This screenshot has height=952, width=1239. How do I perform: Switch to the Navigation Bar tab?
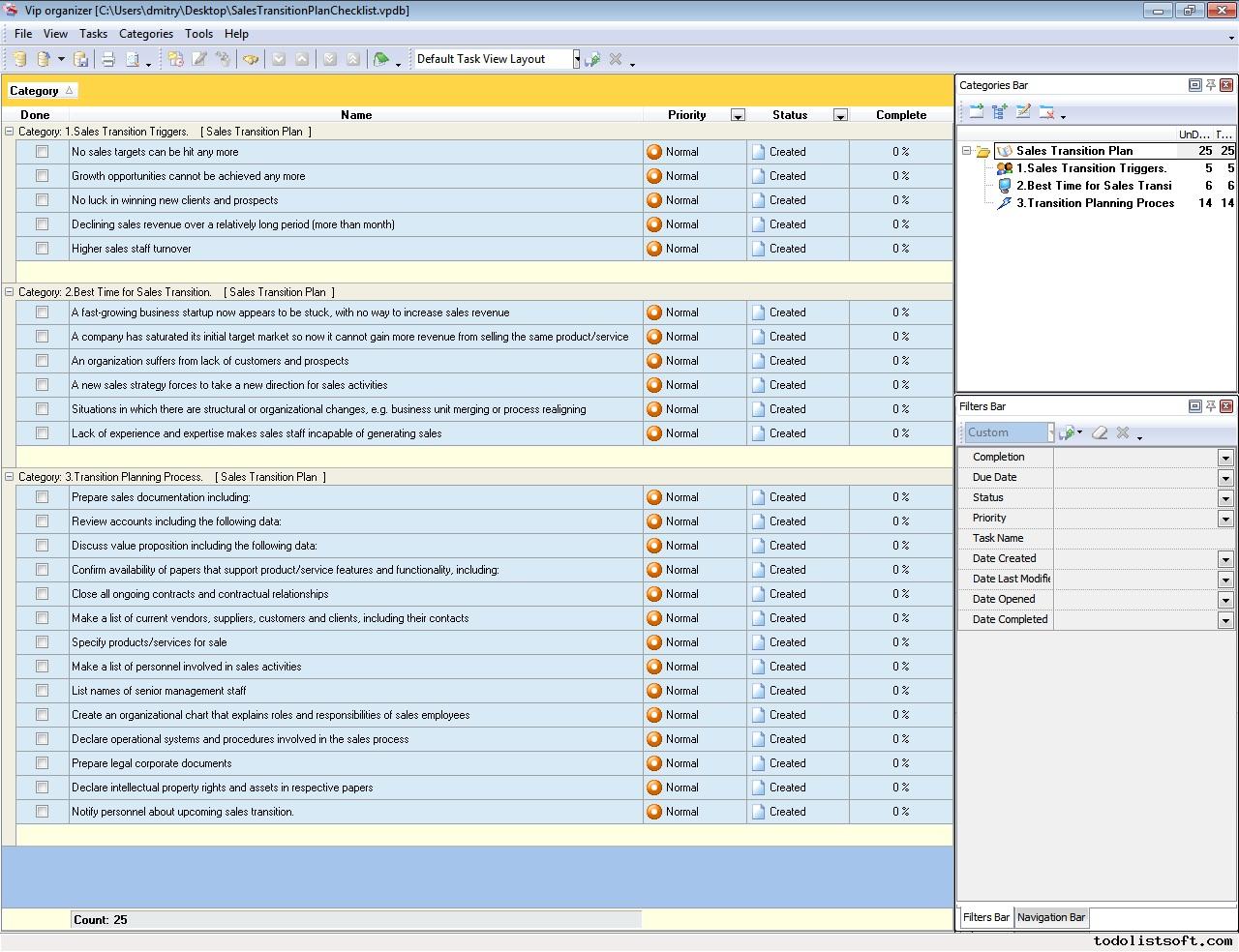pyautogui.click(x=1050, y=917)
